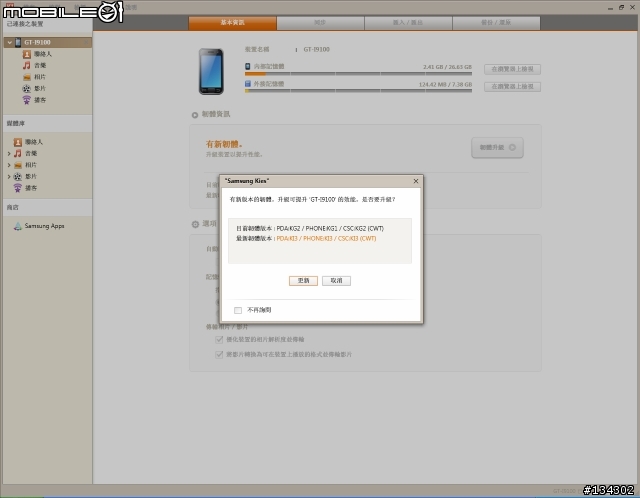The image size is (640, 498).
Task: Click 取消 to cancel the firmware upgrade
Action: coord(336,280)
